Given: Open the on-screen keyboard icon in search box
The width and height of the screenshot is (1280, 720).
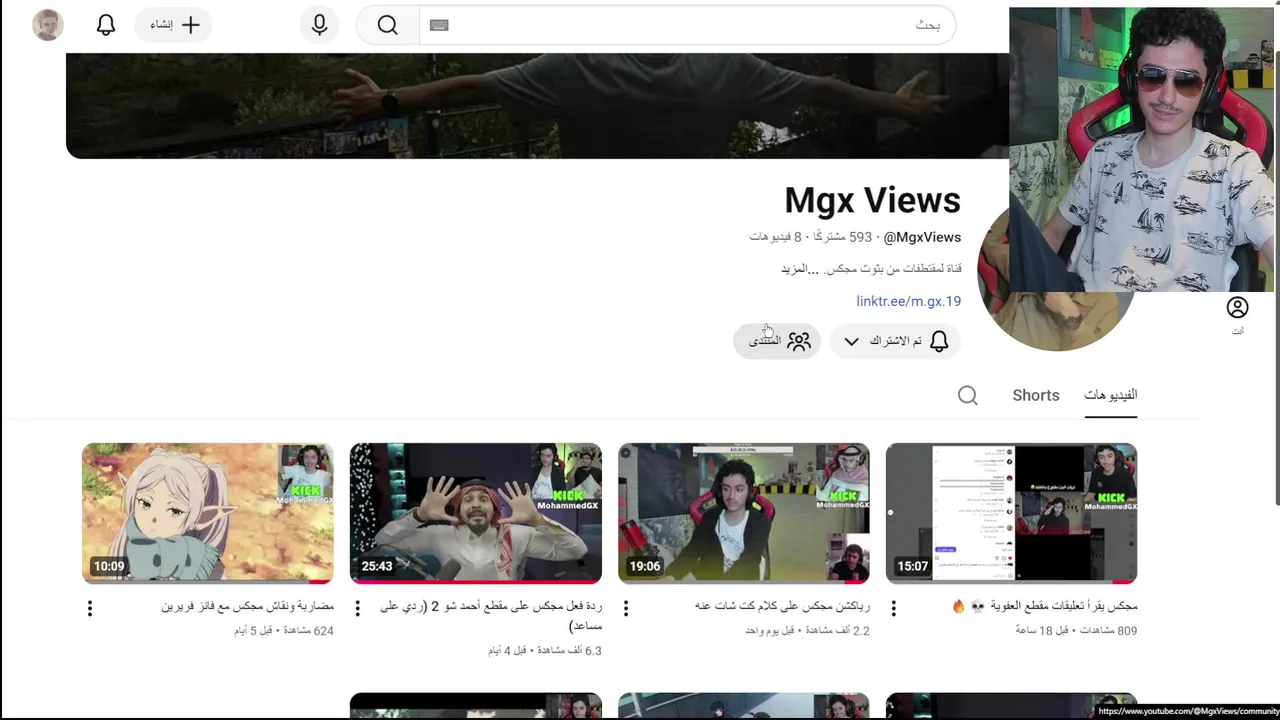Looking at the screenshot, I should (x=439, y=25).
